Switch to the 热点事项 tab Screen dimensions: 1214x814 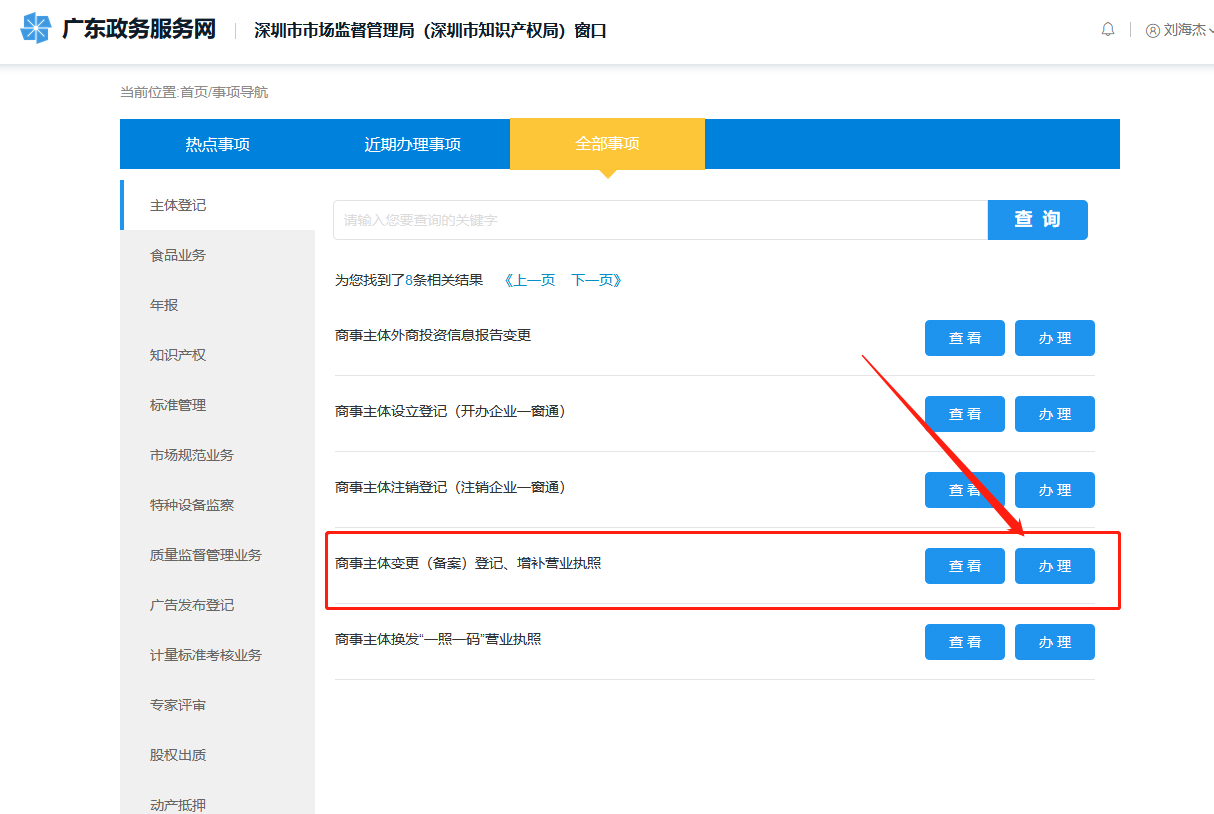pos(217,144)
